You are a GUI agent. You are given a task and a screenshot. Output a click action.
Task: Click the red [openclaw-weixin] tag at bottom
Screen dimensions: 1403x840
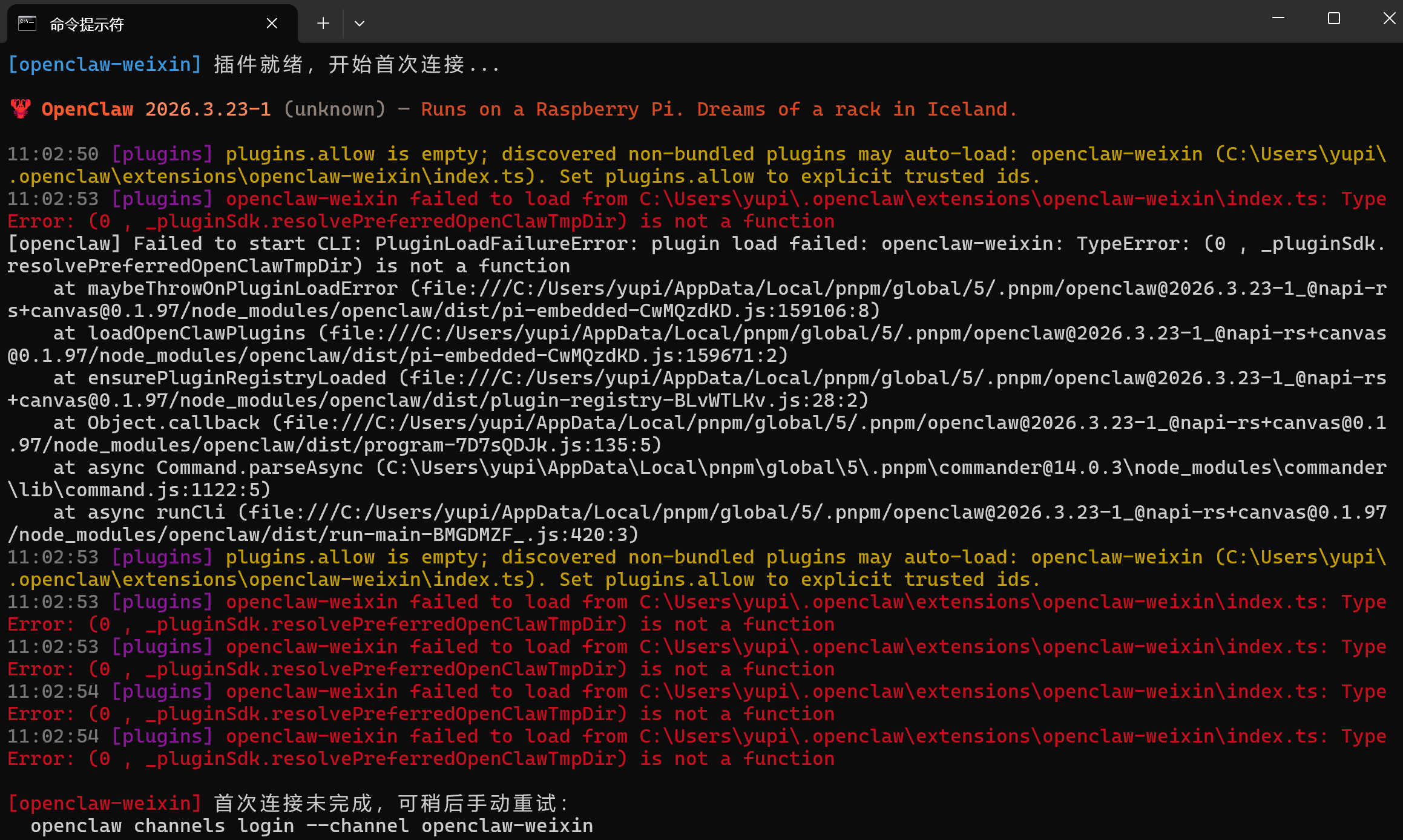(104, 803)
